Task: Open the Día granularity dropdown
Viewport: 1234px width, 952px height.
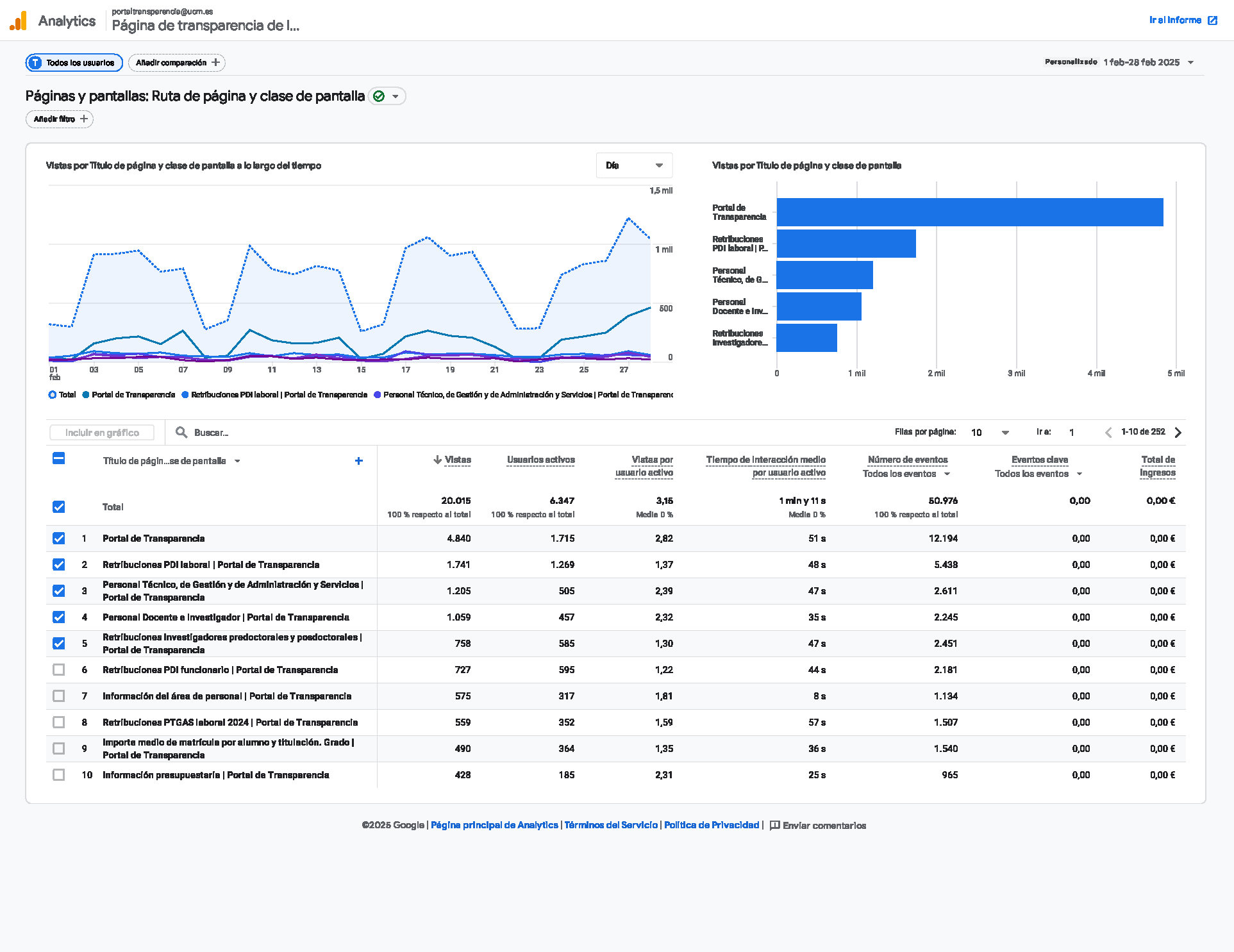Action: [634, 165]
